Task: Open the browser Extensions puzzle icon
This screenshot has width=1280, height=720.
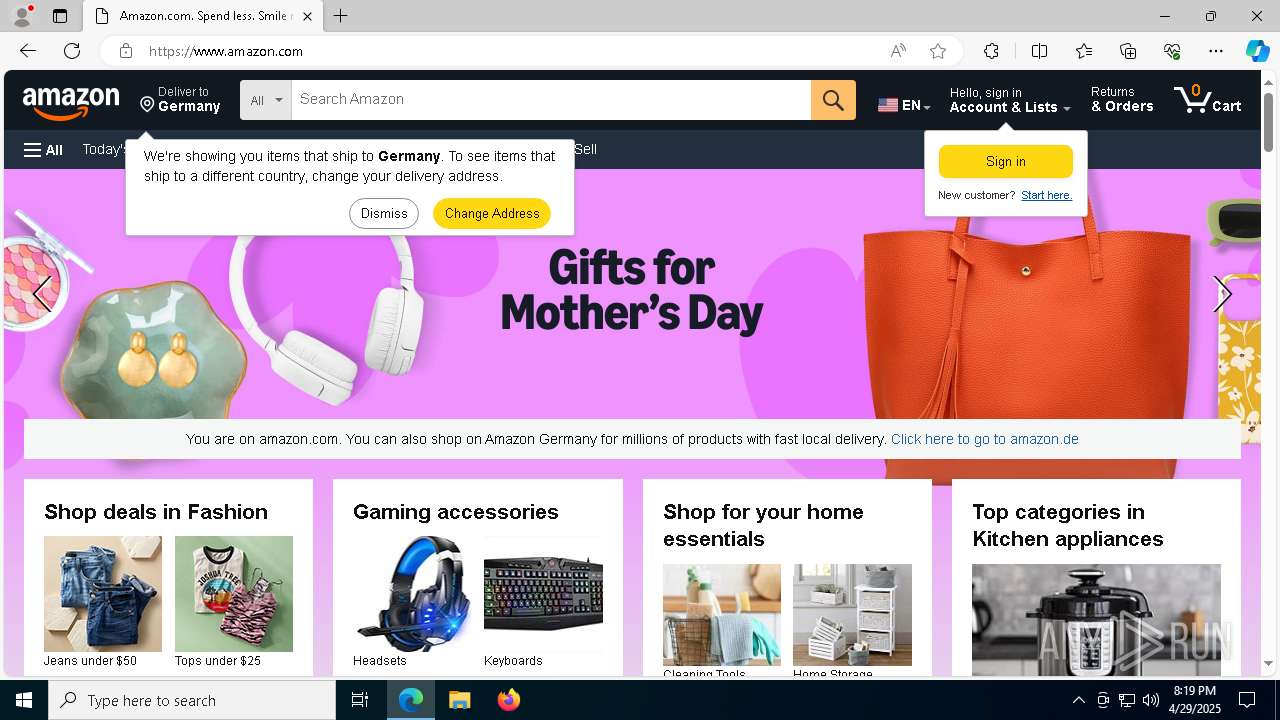Action: click(x=991, y=51)
